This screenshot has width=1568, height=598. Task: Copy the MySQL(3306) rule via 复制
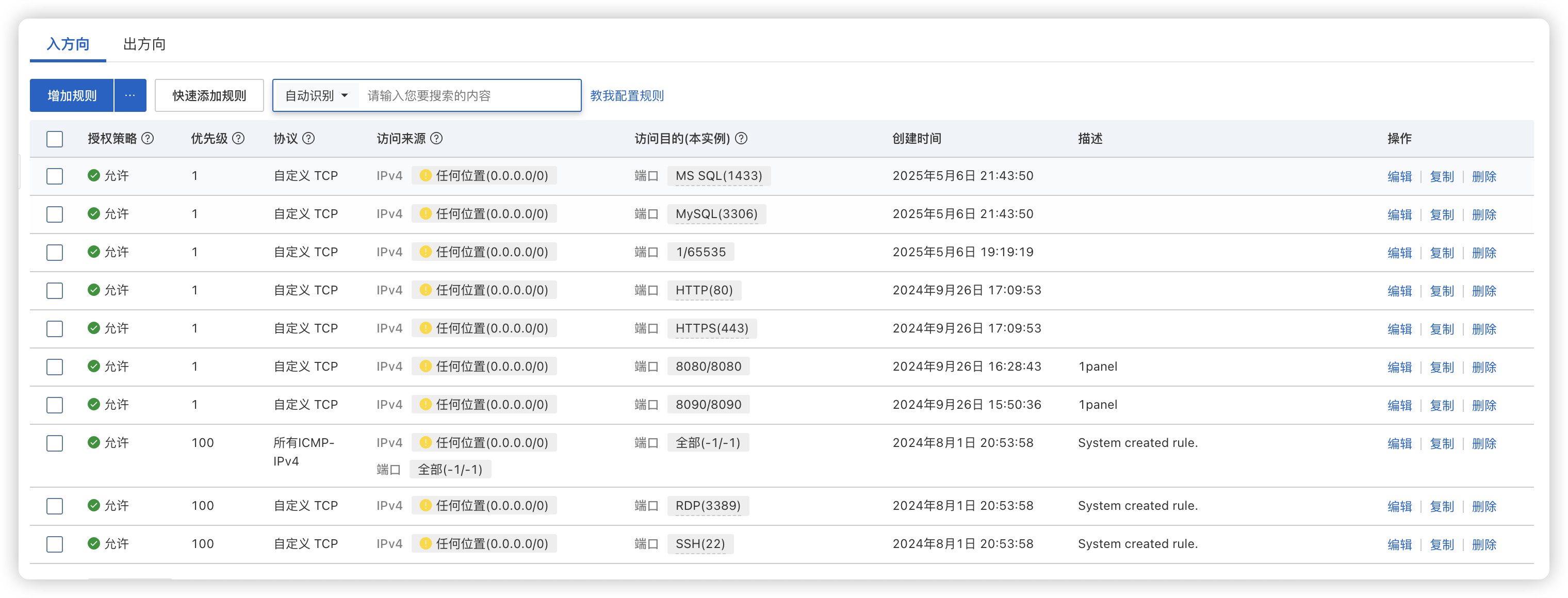point(1442,215)
